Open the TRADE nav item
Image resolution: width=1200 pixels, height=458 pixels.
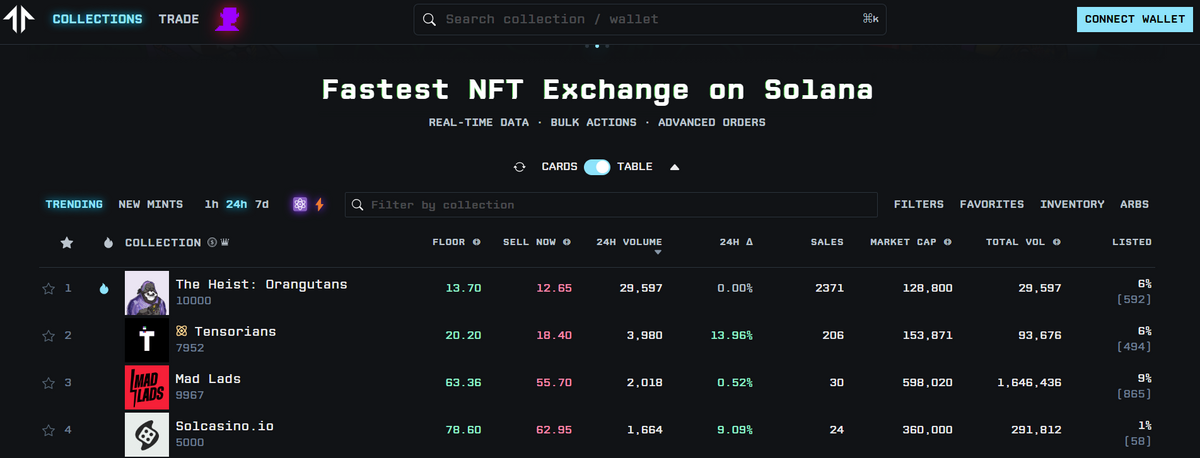click(179, 19)
